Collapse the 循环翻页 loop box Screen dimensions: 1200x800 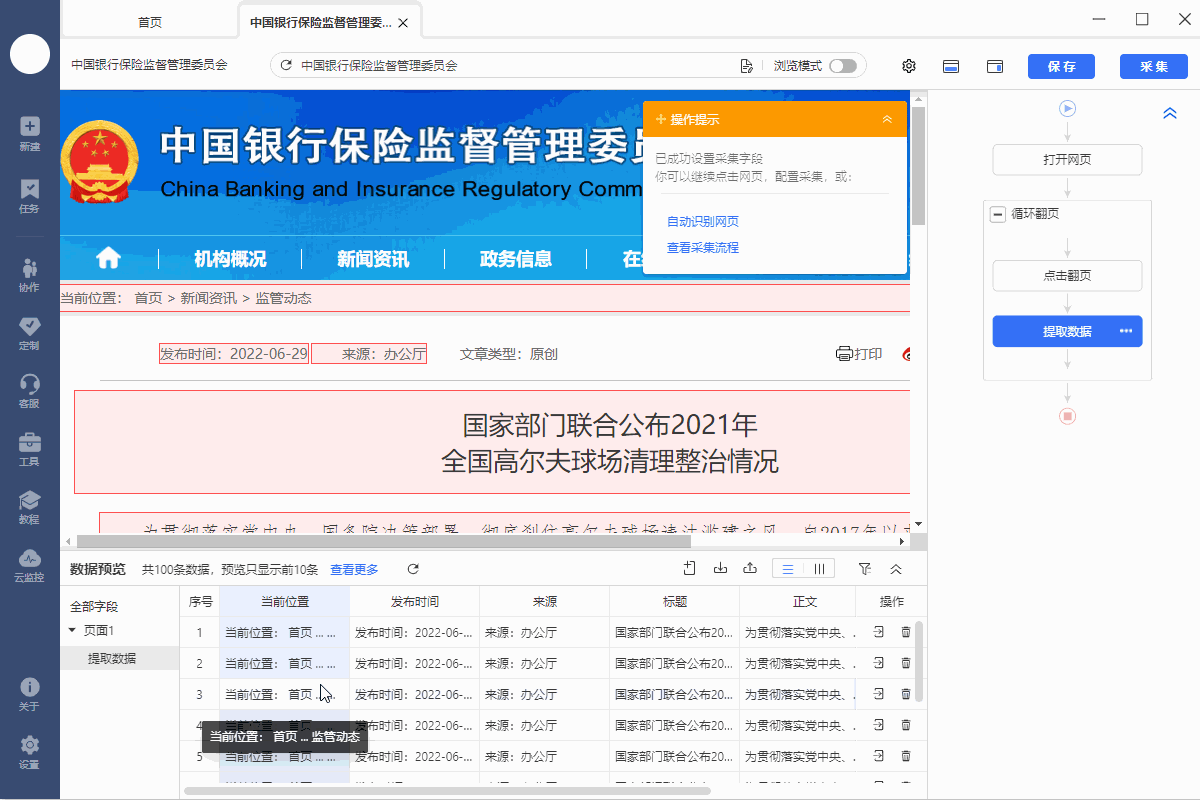[x=997, y=214]
